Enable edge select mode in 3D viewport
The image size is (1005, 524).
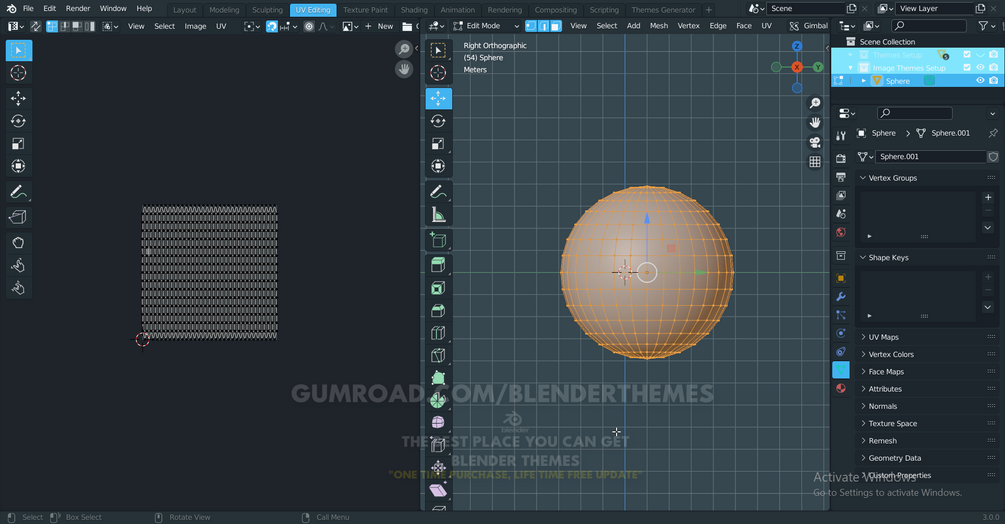point(544,26)
